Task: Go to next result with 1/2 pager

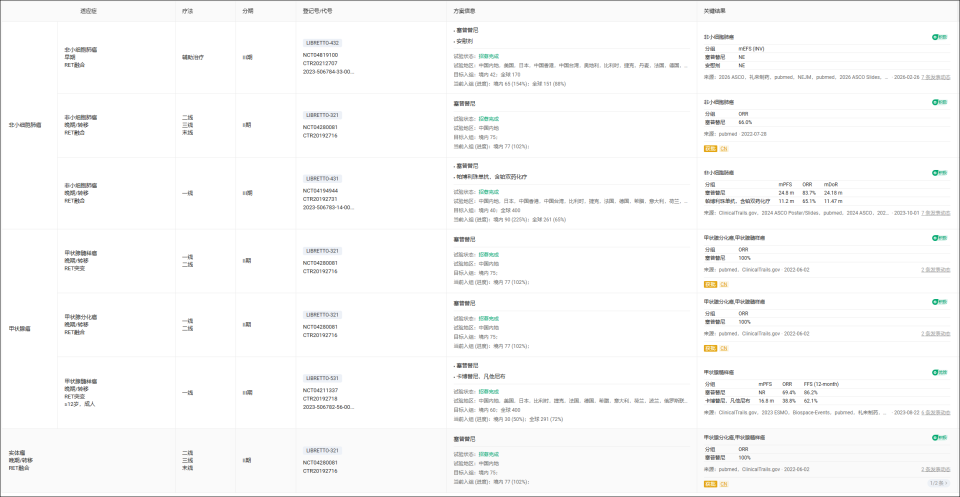Action: tap(949, 484)
